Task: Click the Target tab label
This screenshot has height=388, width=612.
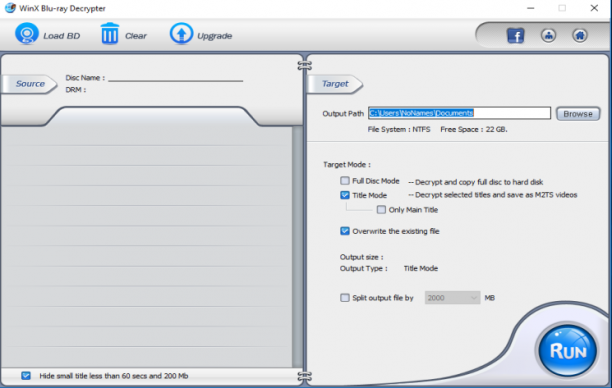Action: 335,84
